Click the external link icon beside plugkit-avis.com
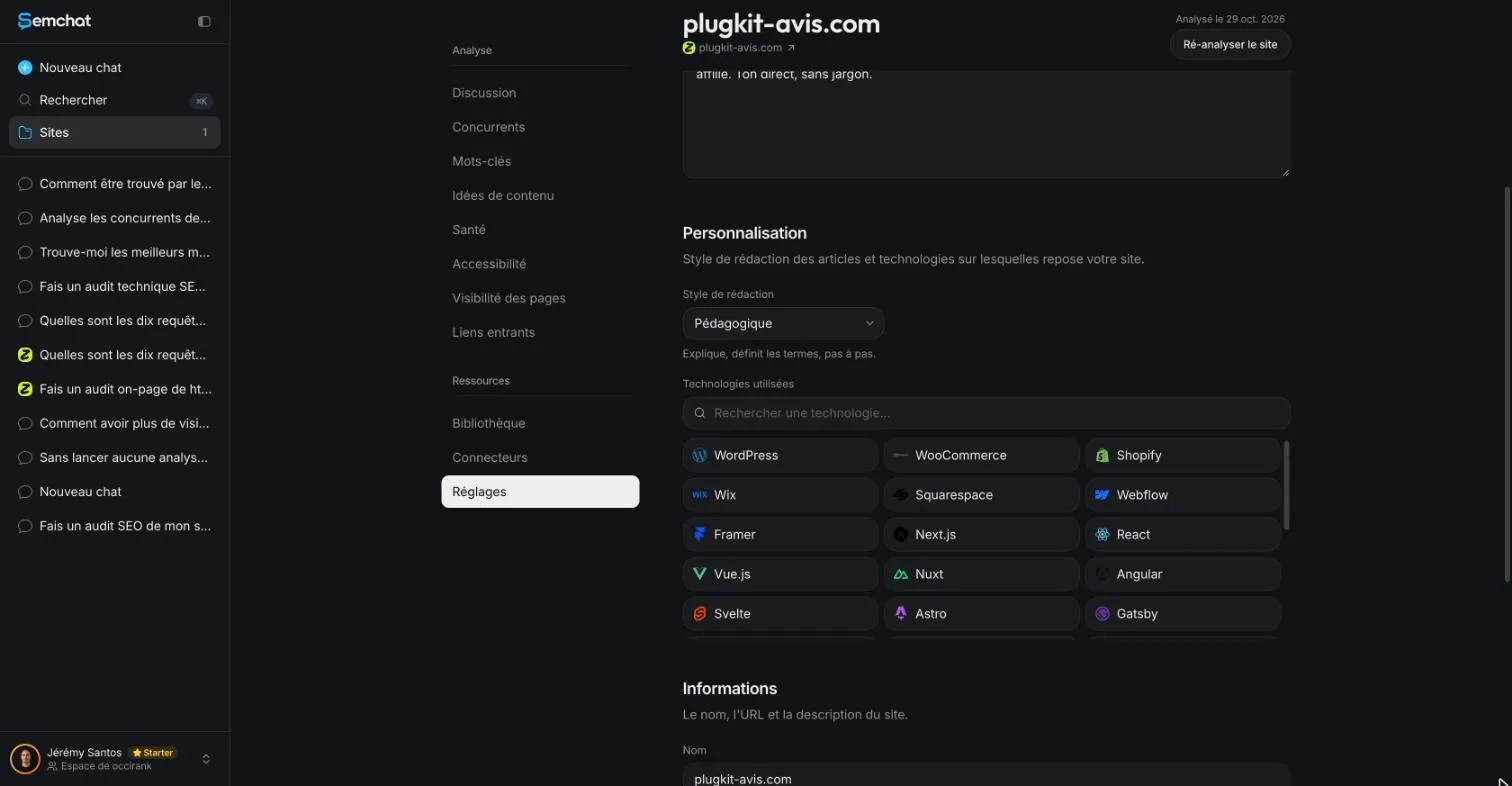 click(791, 47)
